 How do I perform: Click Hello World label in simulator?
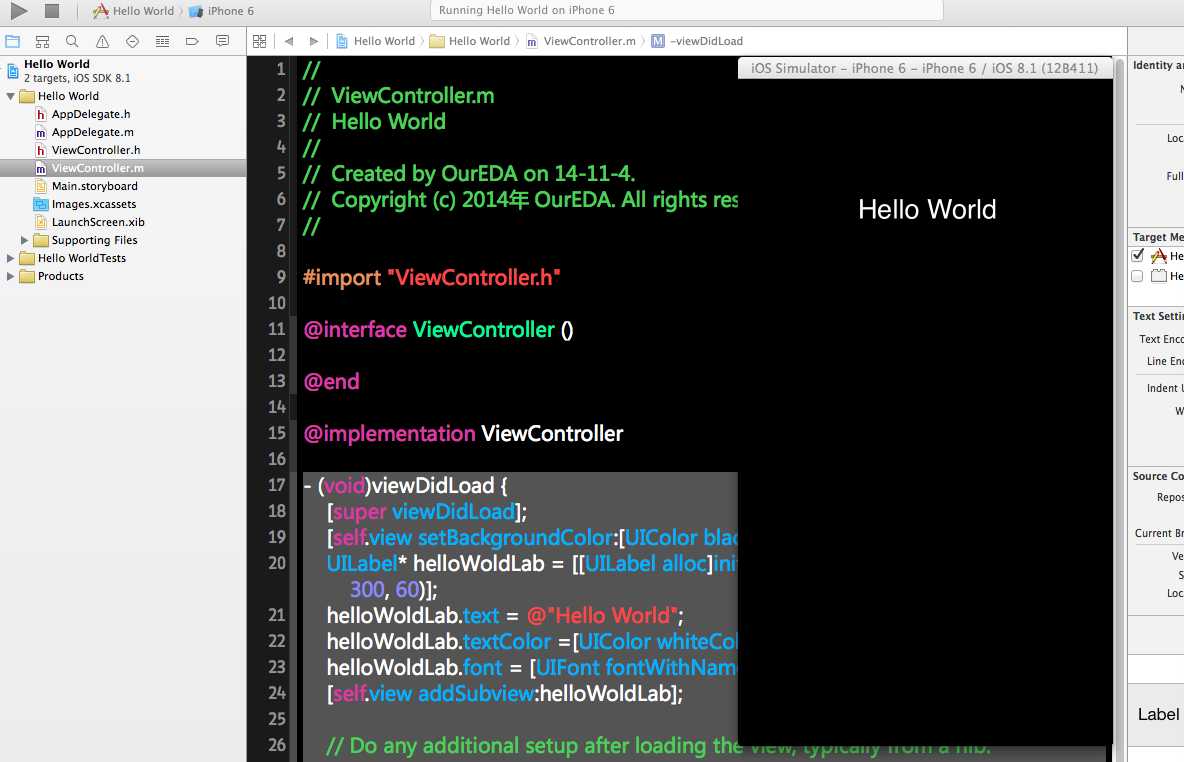927,209
